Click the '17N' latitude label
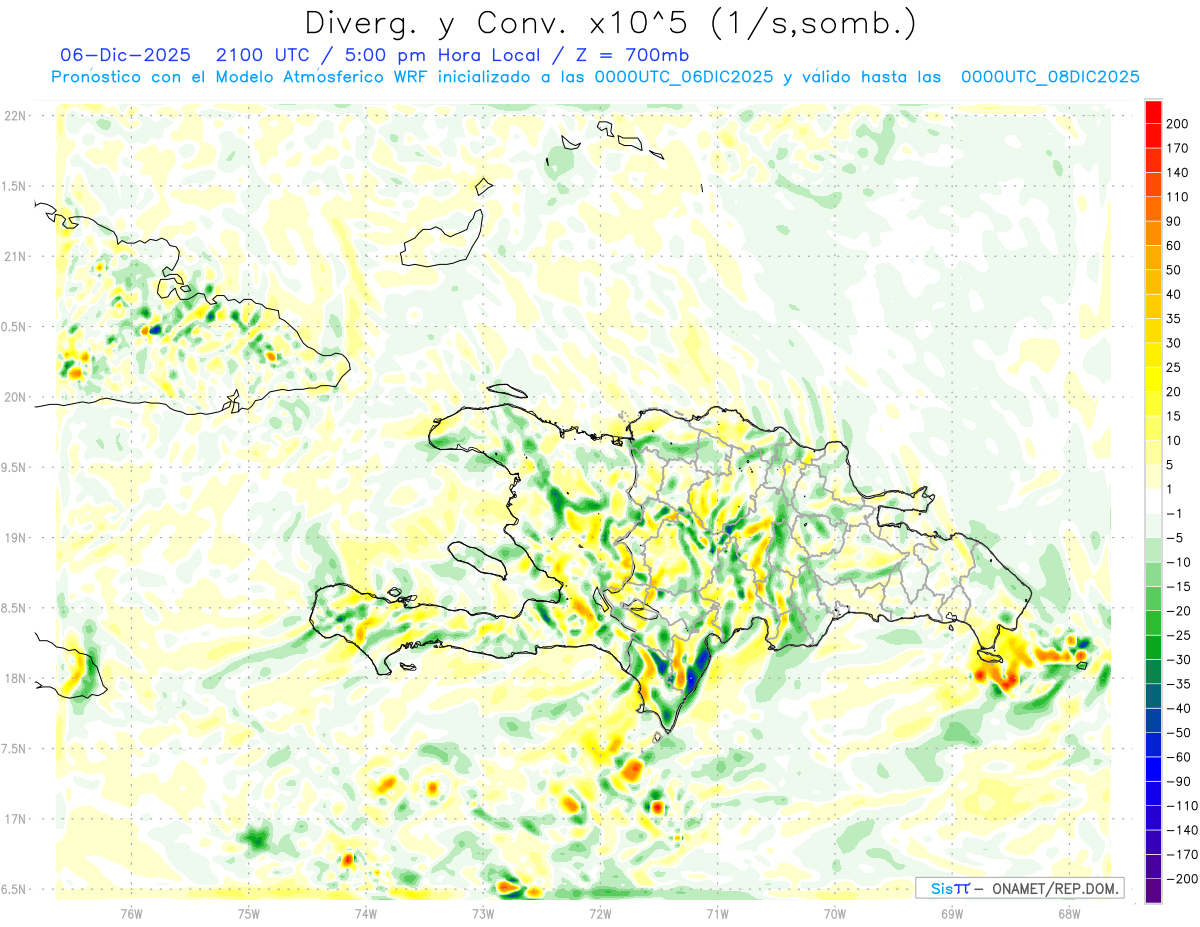This screenshot has width=1200, height=927. pyautogui.click(x=15, y=819)
